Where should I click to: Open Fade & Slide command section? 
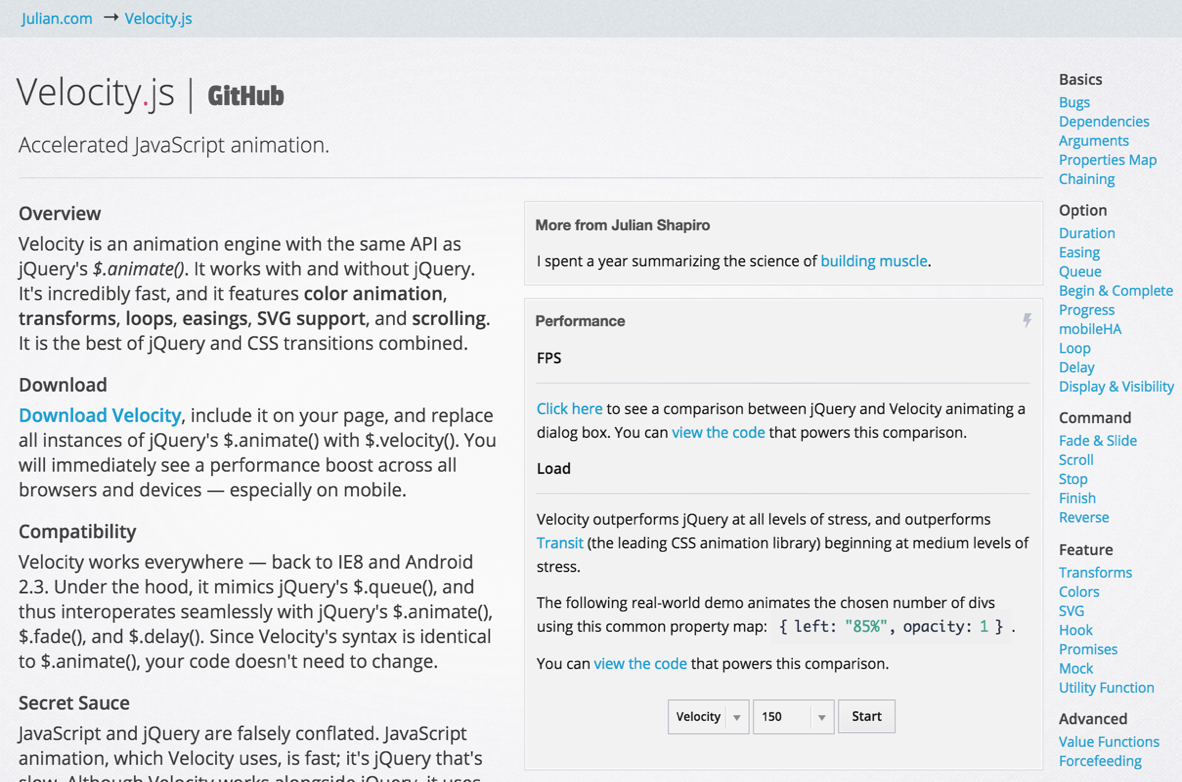[1097, 440]
